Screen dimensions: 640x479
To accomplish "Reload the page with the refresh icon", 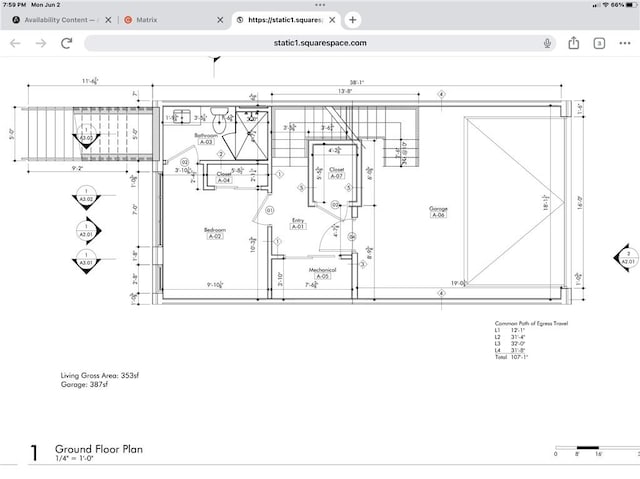I will [x=67, y=43].
